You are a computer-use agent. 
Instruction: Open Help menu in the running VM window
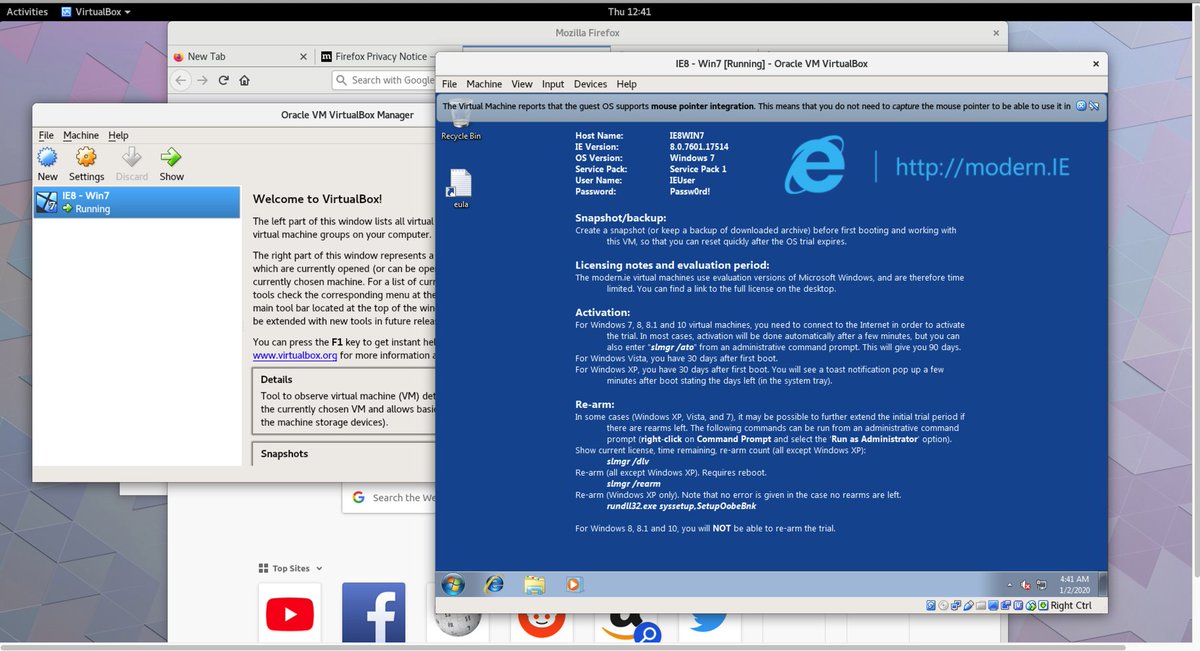click(626, 84)
